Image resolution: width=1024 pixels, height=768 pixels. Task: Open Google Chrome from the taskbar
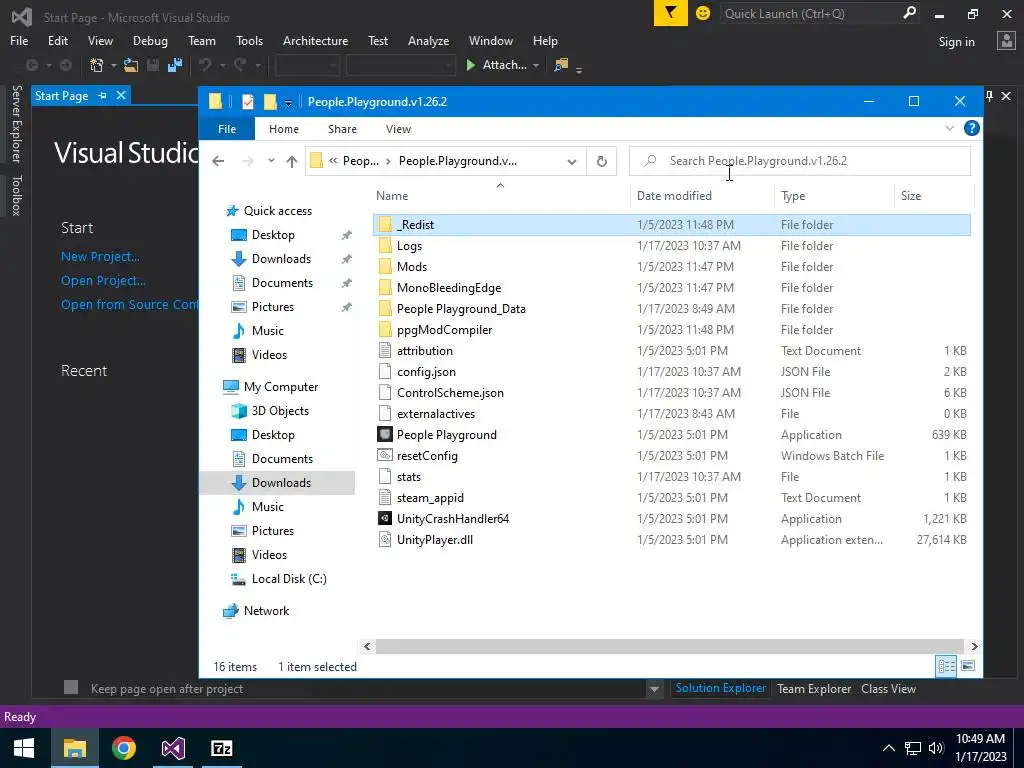(123, 748)
